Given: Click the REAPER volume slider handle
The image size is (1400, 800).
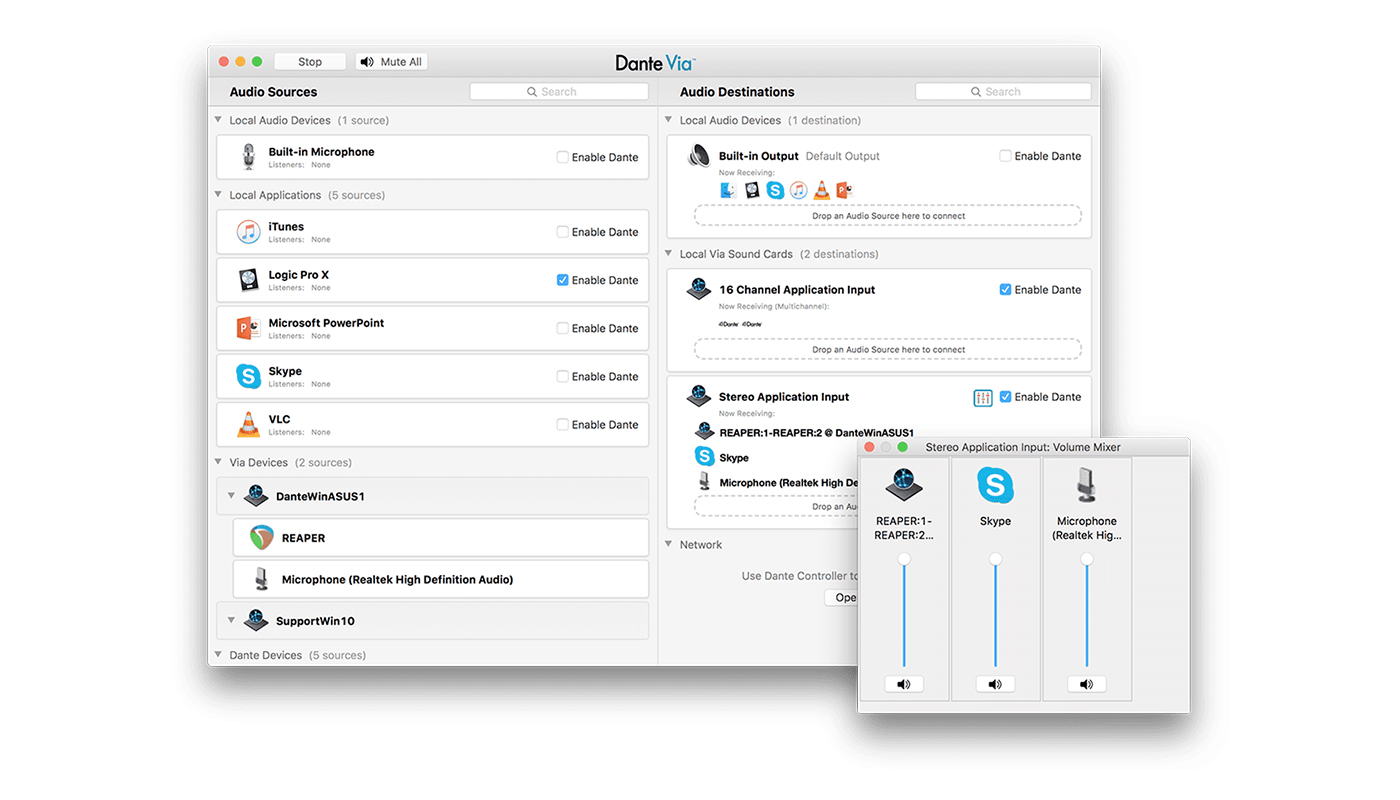Looking at the screenshot, I should [904, 559].
